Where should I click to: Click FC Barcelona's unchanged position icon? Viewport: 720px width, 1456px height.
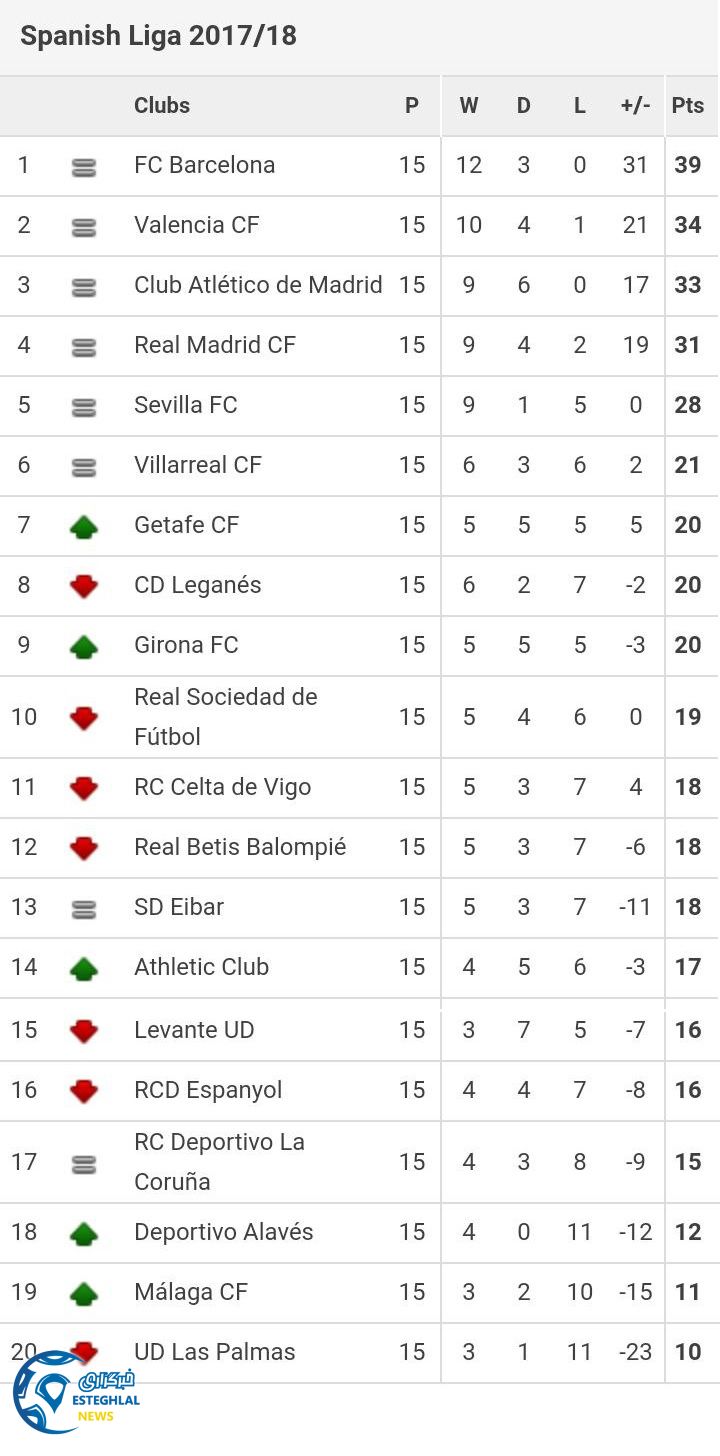pos(84,167)
